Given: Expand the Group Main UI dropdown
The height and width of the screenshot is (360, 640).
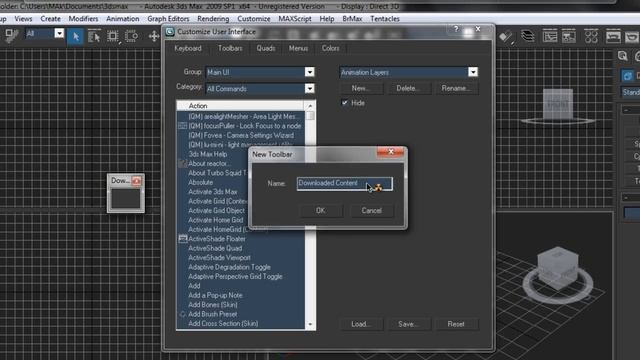Looking at the screenshot, I should 309,72.
